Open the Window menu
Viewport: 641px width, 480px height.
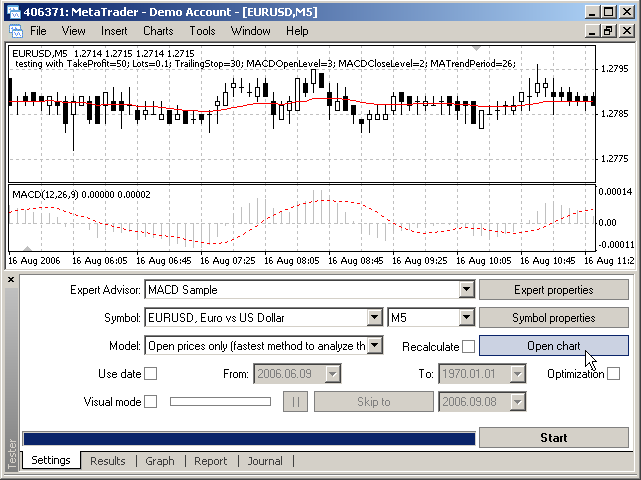(x=251, y=31)
